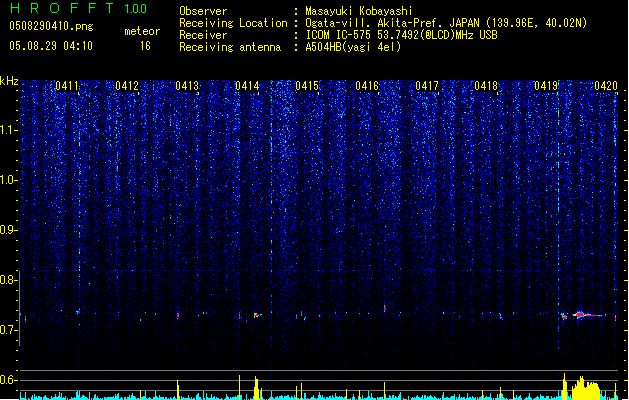
Task: Click the 1.0 kHz axis tick label
Action: [9, 180]
